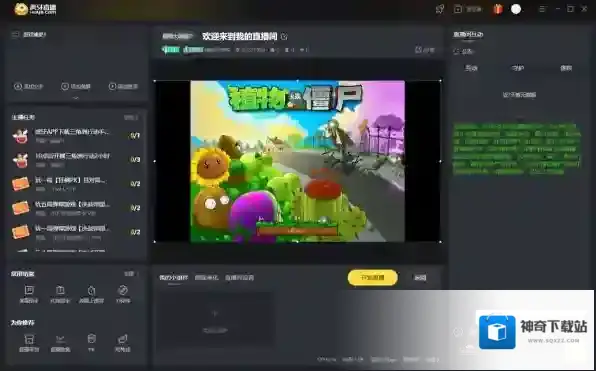Select the 守护 tab in interaction panel

[x=518, y=68]
